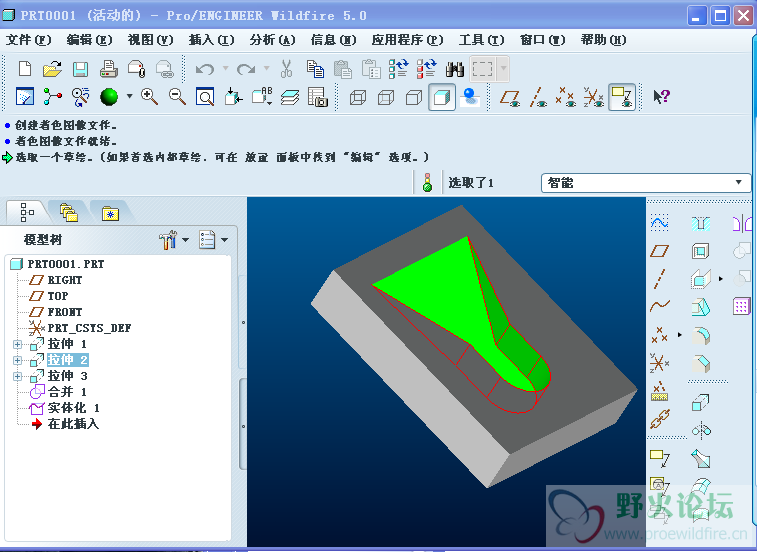Open the appearance gallery dropdown arrow
This screenshot has width=757, height=552.
[129, 96]
